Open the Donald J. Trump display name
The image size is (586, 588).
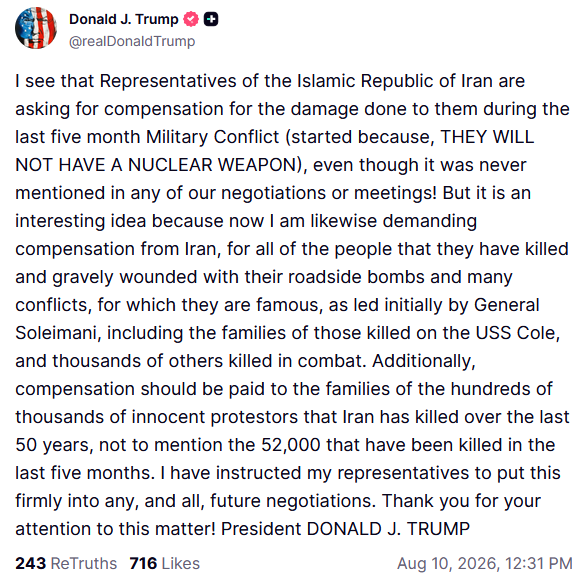pos(124,20)
